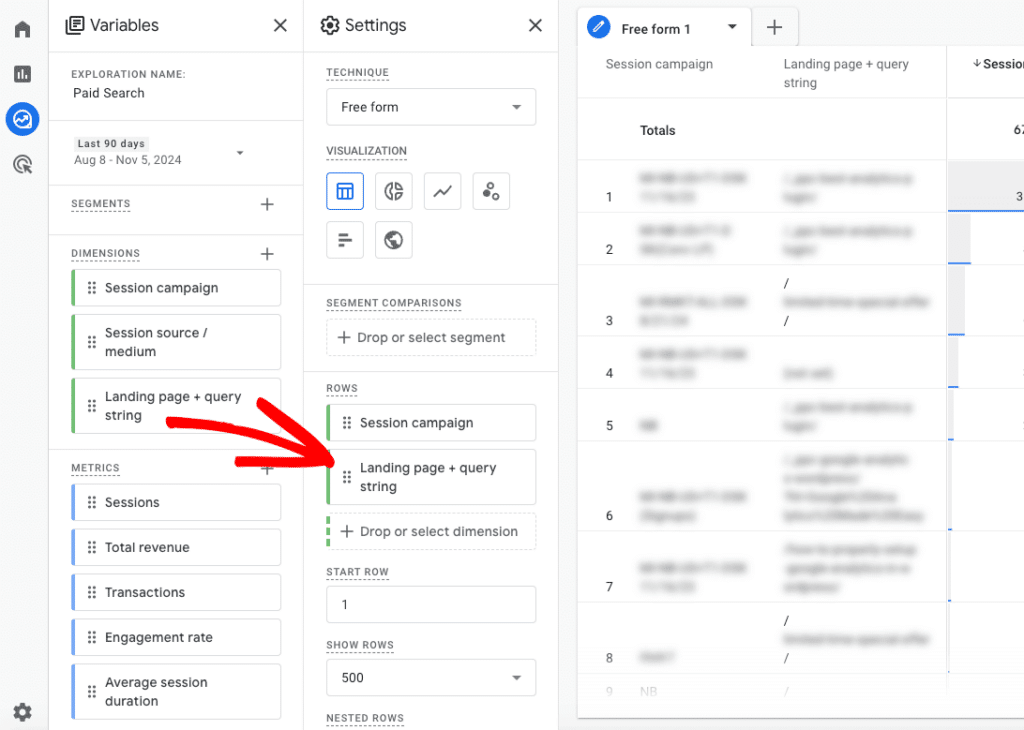Choose the geo map visualization
Screen dimensions: 1024x730
(x=393, y=239)
